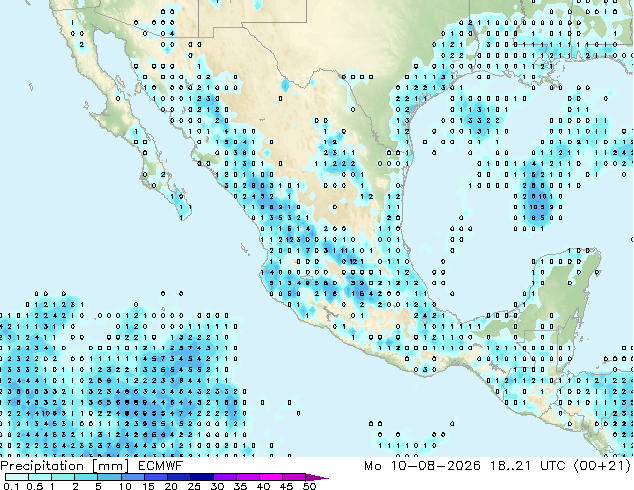Click the date '10-08-2026' text

(436, 466)
